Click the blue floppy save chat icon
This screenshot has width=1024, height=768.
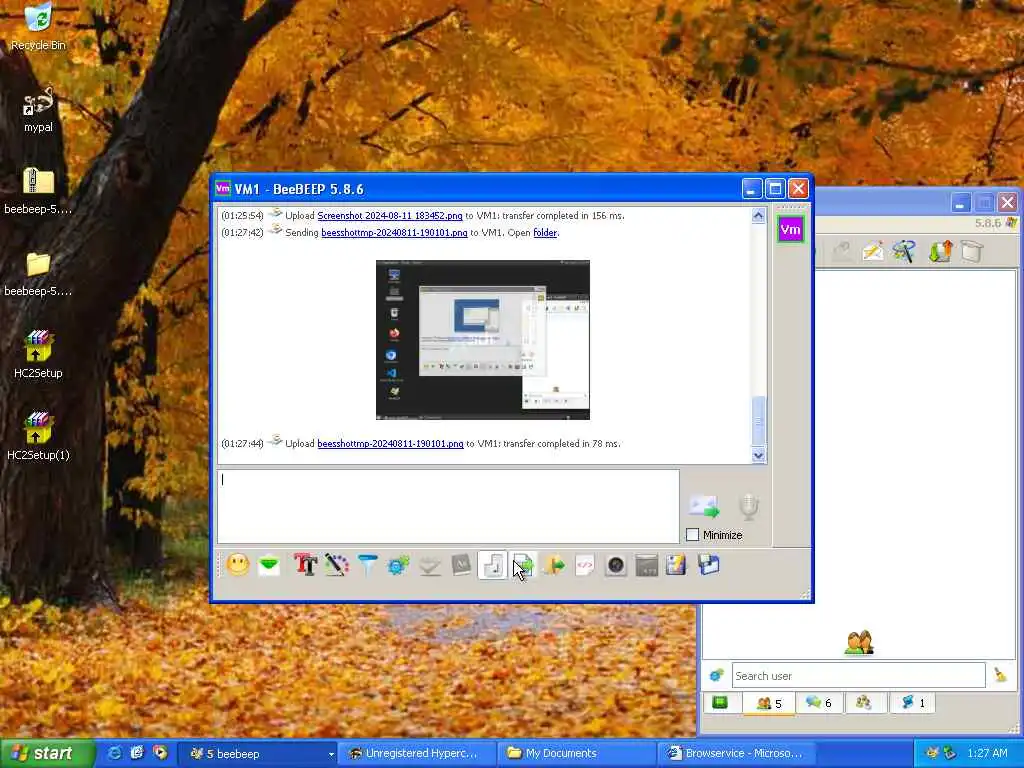(709, 565)
